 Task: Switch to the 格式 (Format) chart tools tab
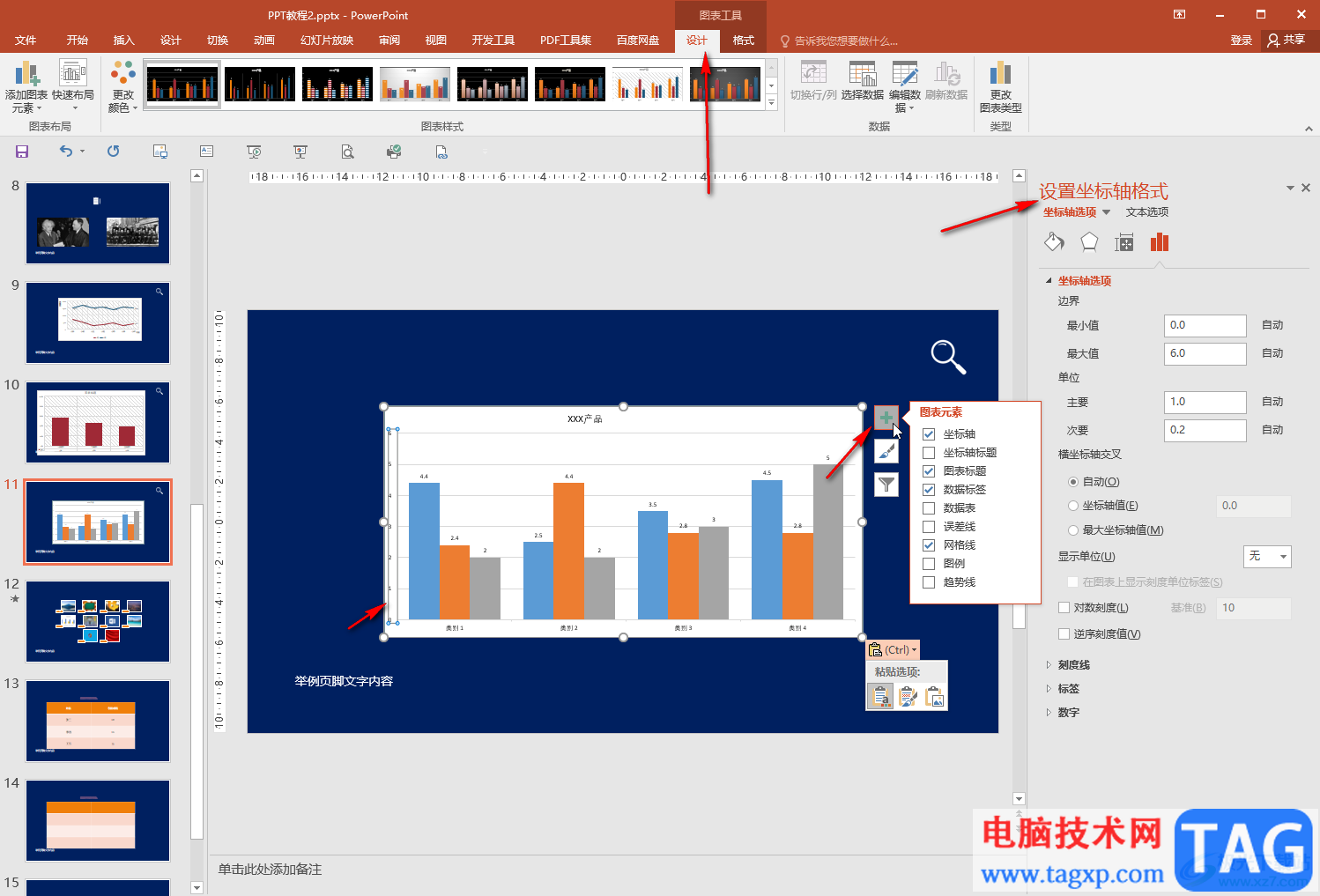coord(744,41)
